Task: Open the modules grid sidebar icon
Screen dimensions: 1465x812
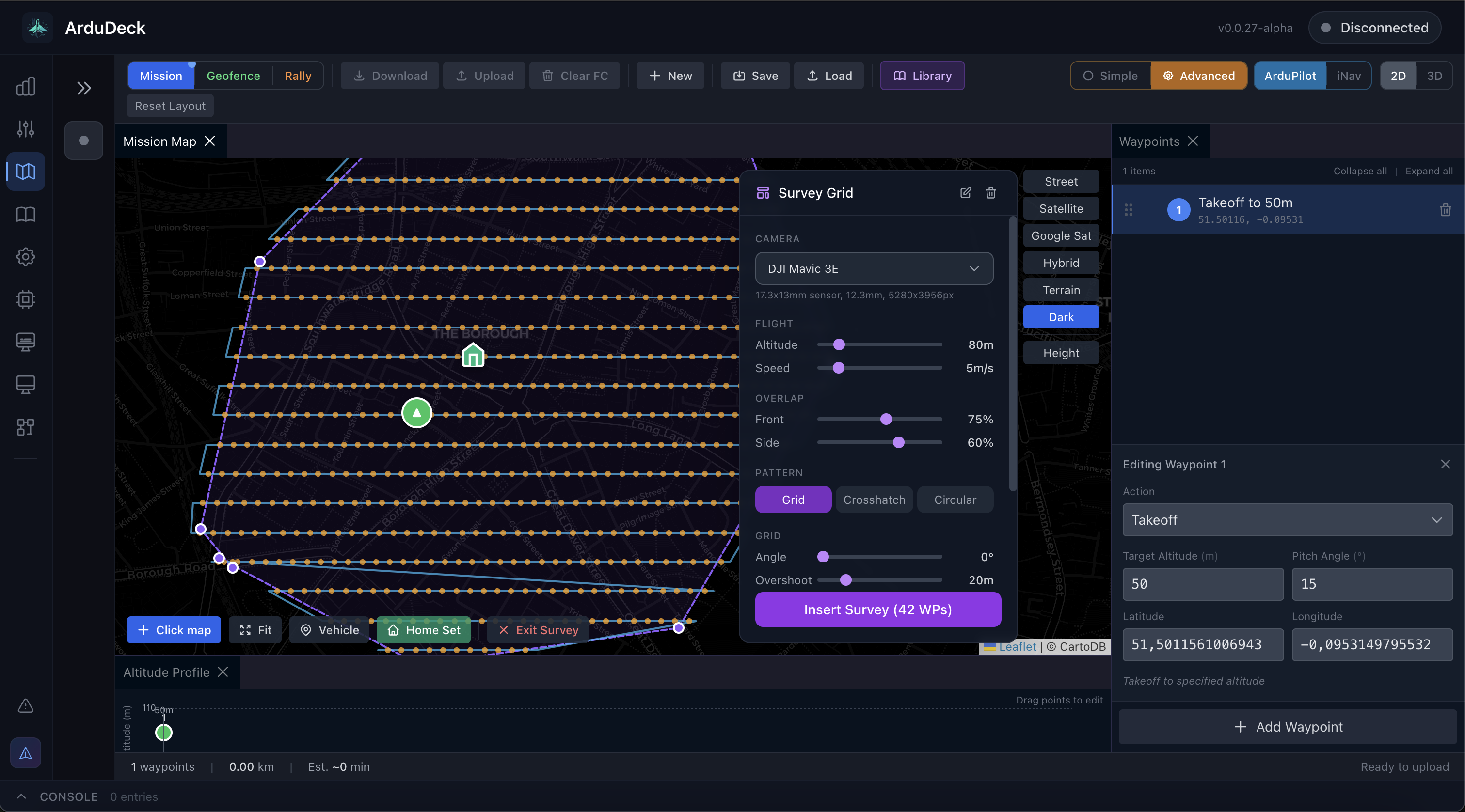Action: 26,427
